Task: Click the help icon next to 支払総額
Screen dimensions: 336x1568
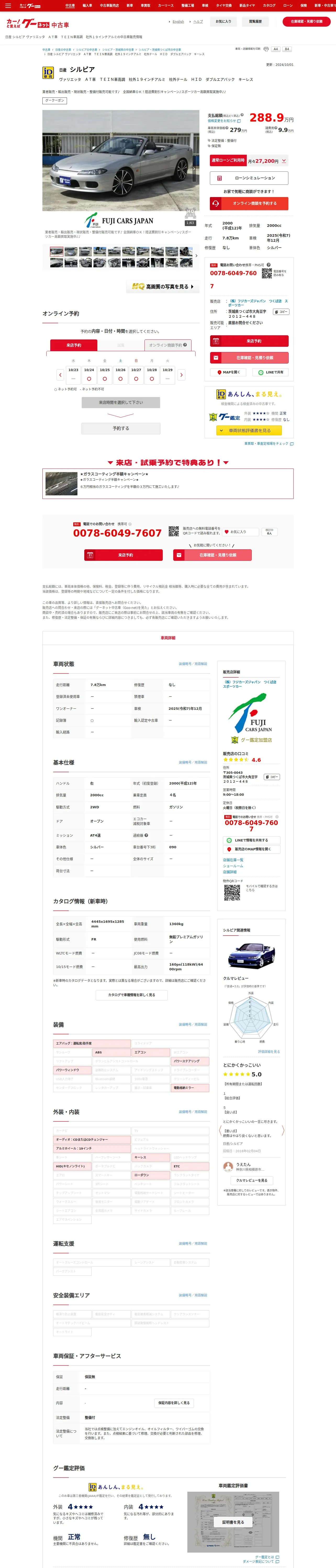Action: coord(242,114)
